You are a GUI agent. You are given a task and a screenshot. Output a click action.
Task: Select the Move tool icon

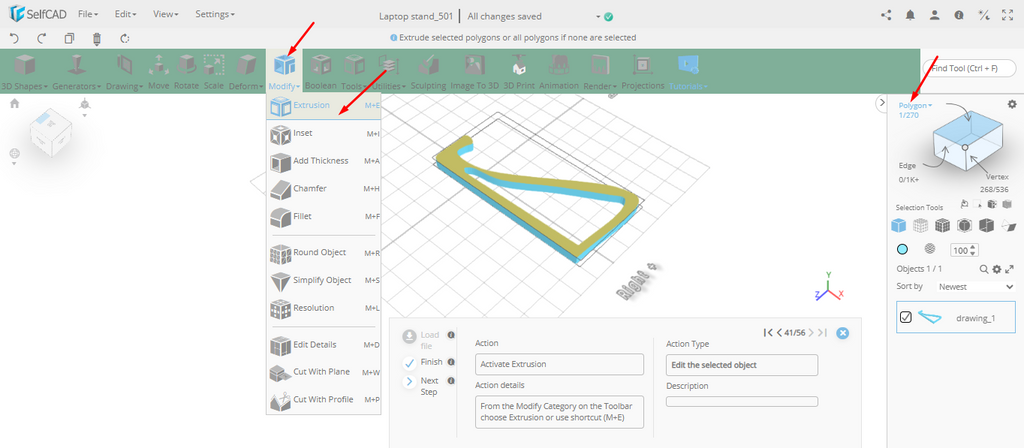point(158,70)
